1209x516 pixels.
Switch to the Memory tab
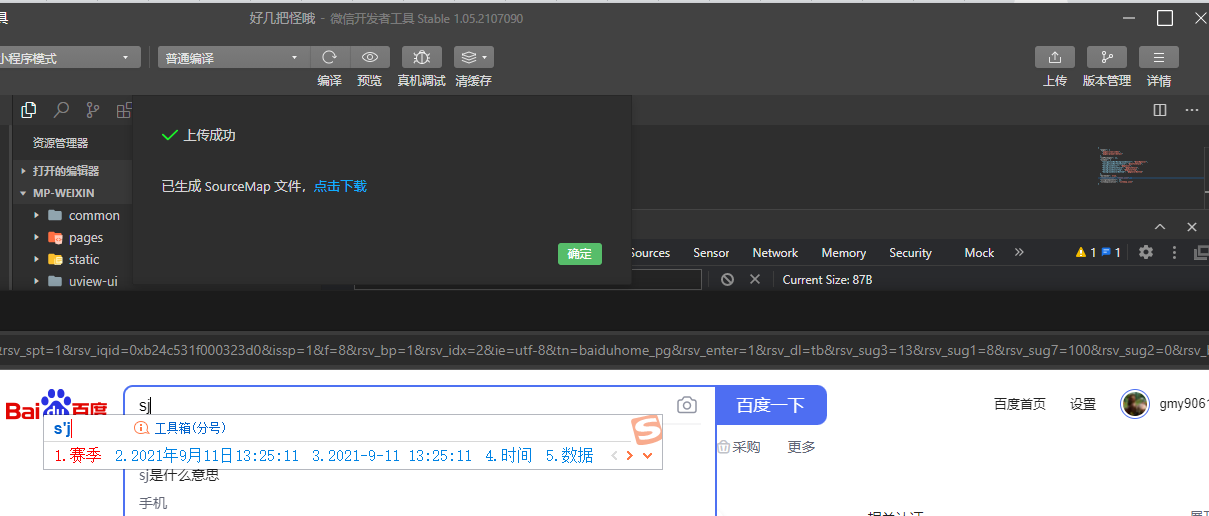(843, 253)
